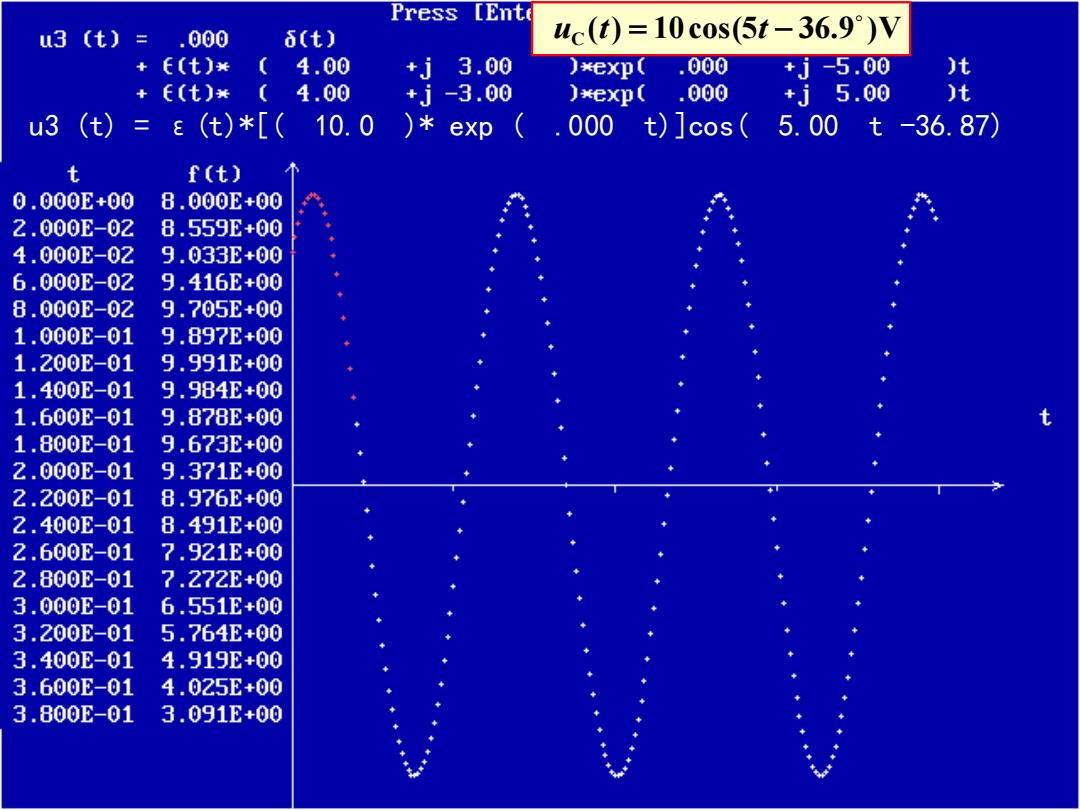Click the '+j 3.00' coefficient value
Image resolution: width=1080 pixels, height=810 pixels.
point(459,67)
